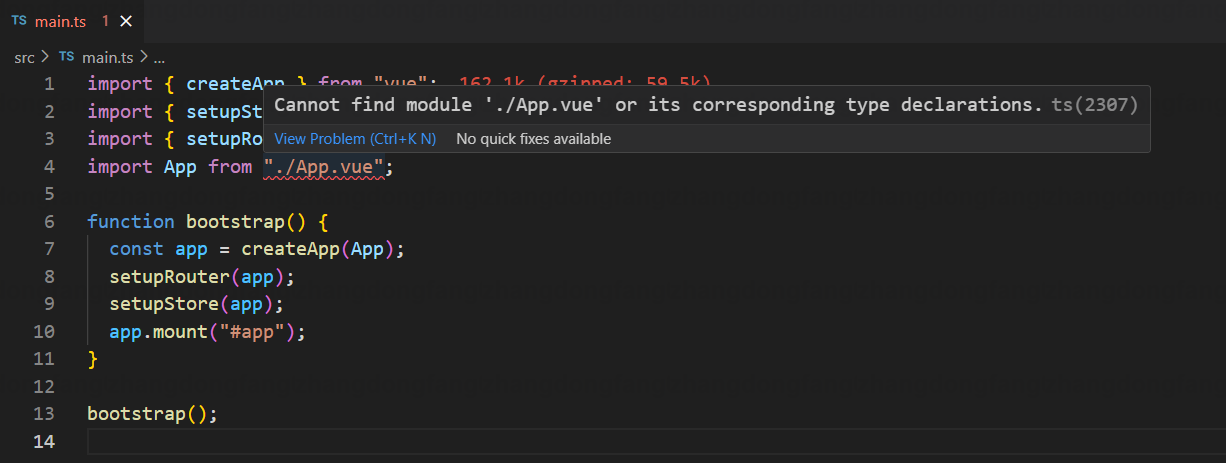The width and height of the screenshot is (1226, 463).
Task: Click the error message text in hover
Action: click(x=659, y=104)
